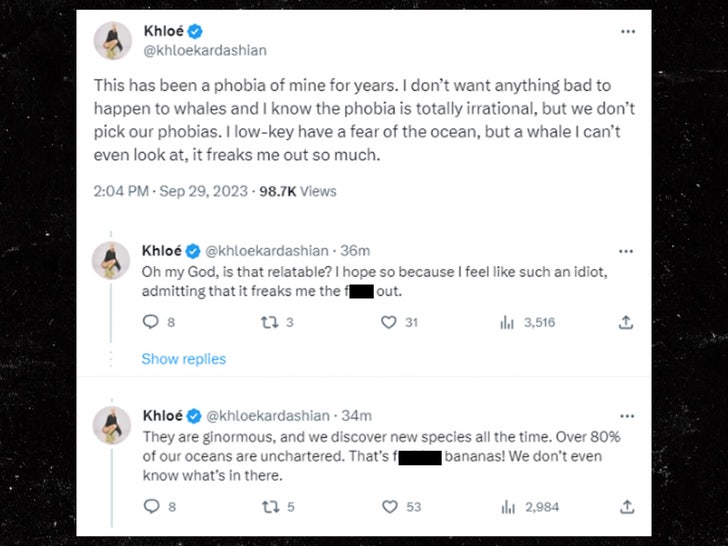Image resolution: width=728 pixels, height=546 pixels.
Task: Open the @khloekardashian handle on main tweet
Action: tap(205, 50)
